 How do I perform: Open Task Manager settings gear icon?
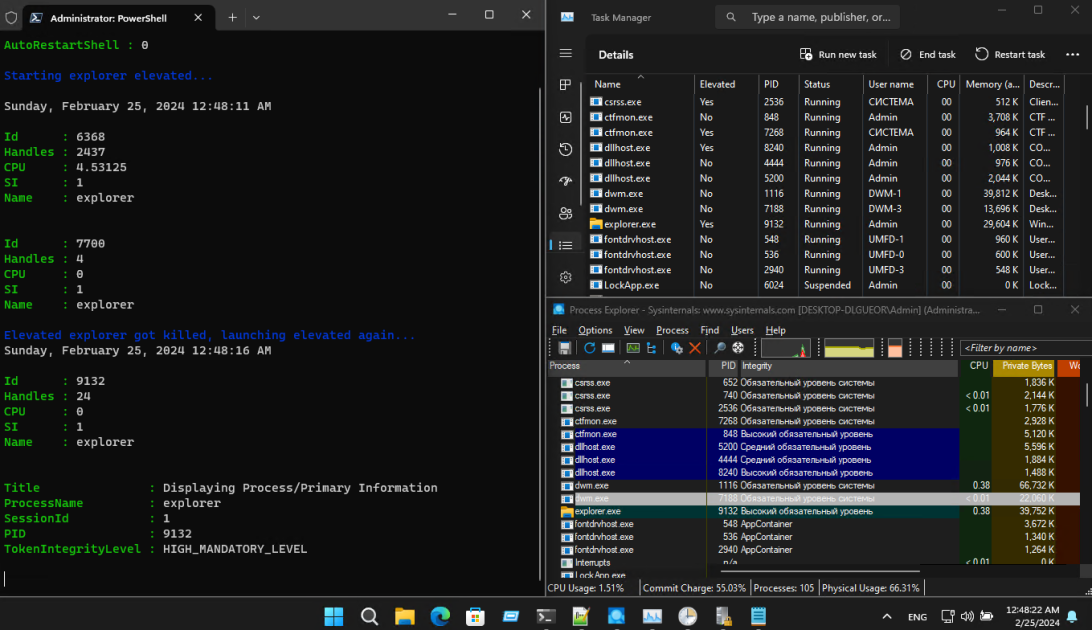pos(566,277)
